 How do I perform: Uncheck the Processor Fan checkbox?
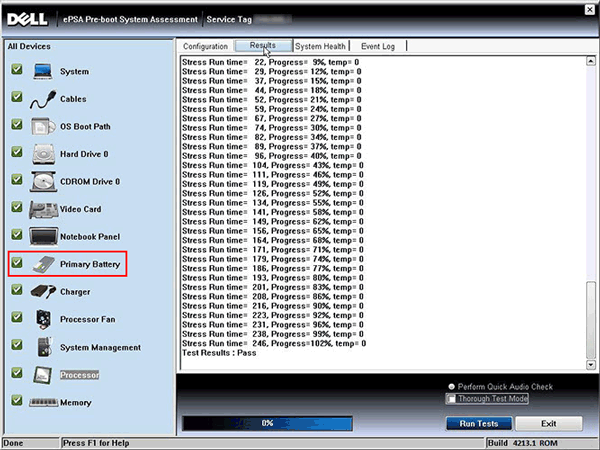(16, 317)
